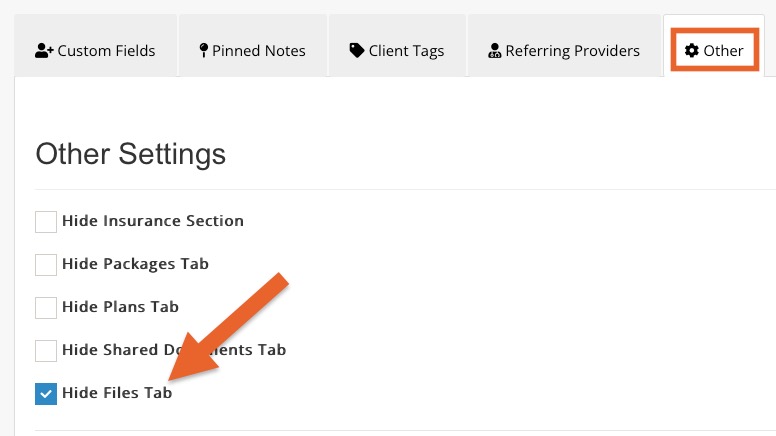Viewport: 776px width, 436px height.
Task: Enable the Hide Insurance Section checkbox
Action: click(46, 222)
